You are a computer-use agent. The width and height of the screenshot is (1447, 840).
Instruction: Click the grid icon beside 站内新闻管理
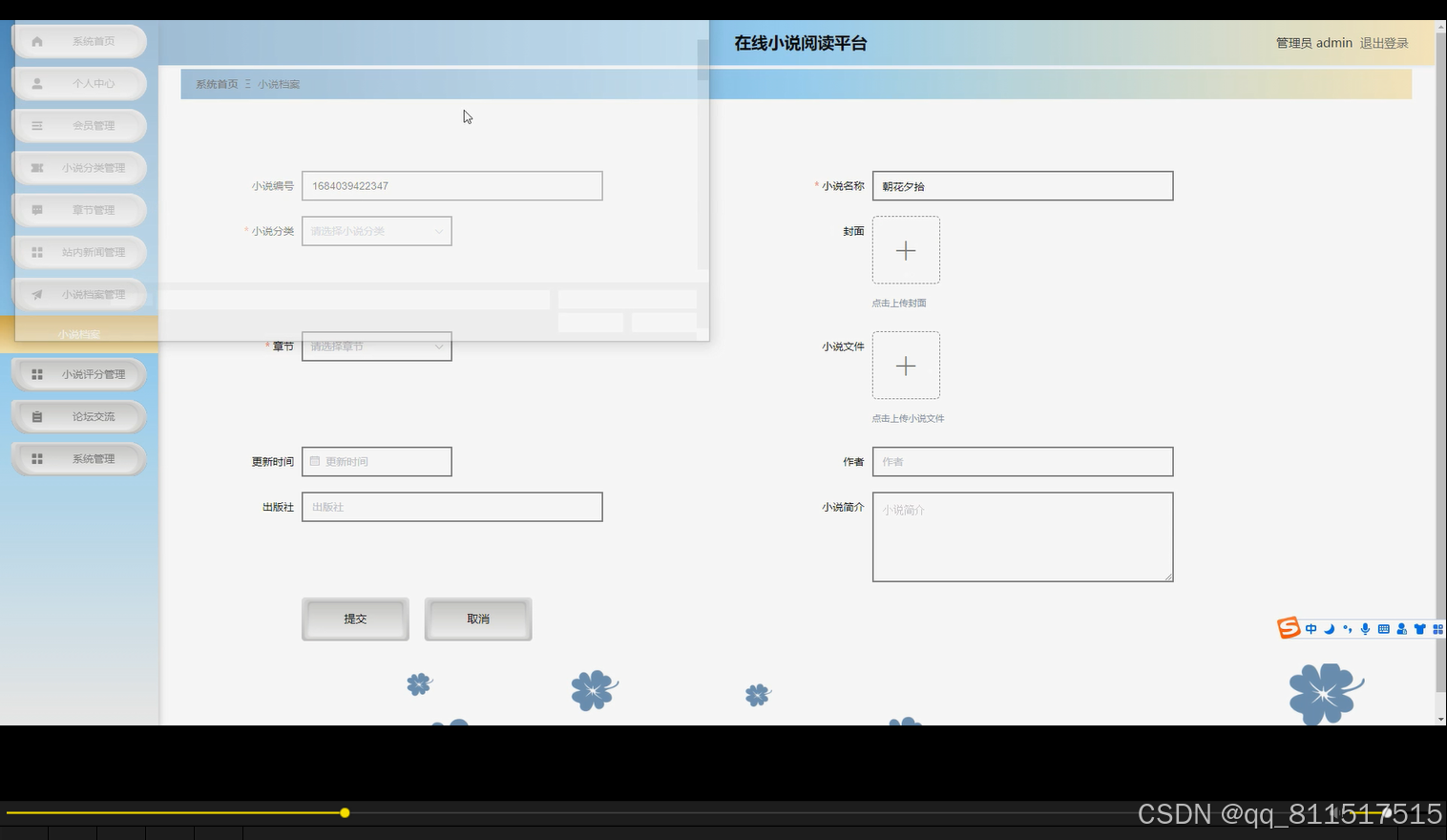[37, 252]
